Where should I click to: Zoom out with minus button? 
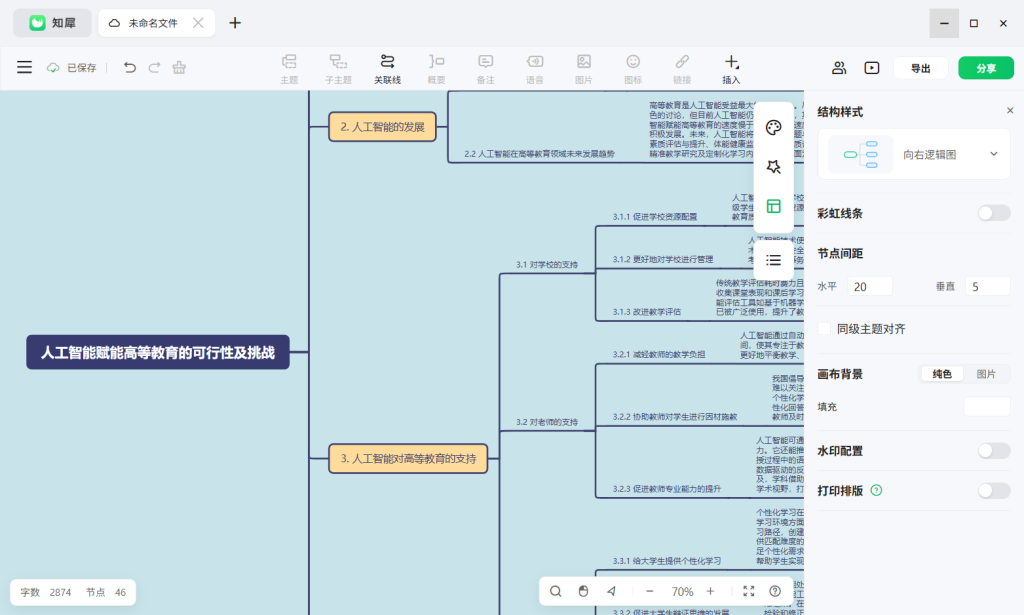click(x=649, y=591)
